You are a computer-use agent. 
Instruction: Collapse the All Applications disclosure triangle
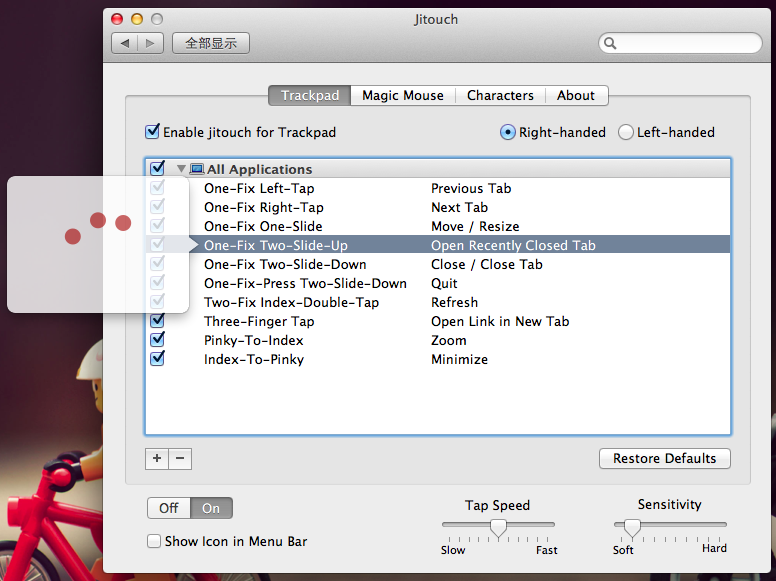point(181,169)
